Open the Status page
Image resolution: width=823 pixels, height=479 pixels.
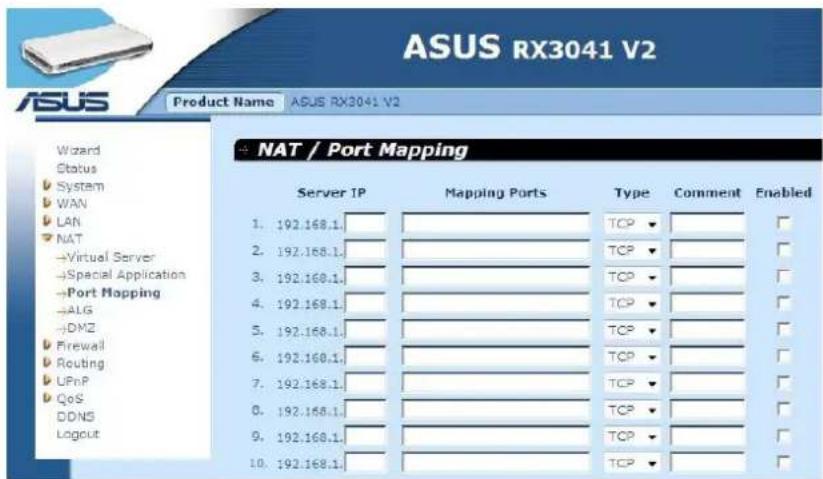77,168
